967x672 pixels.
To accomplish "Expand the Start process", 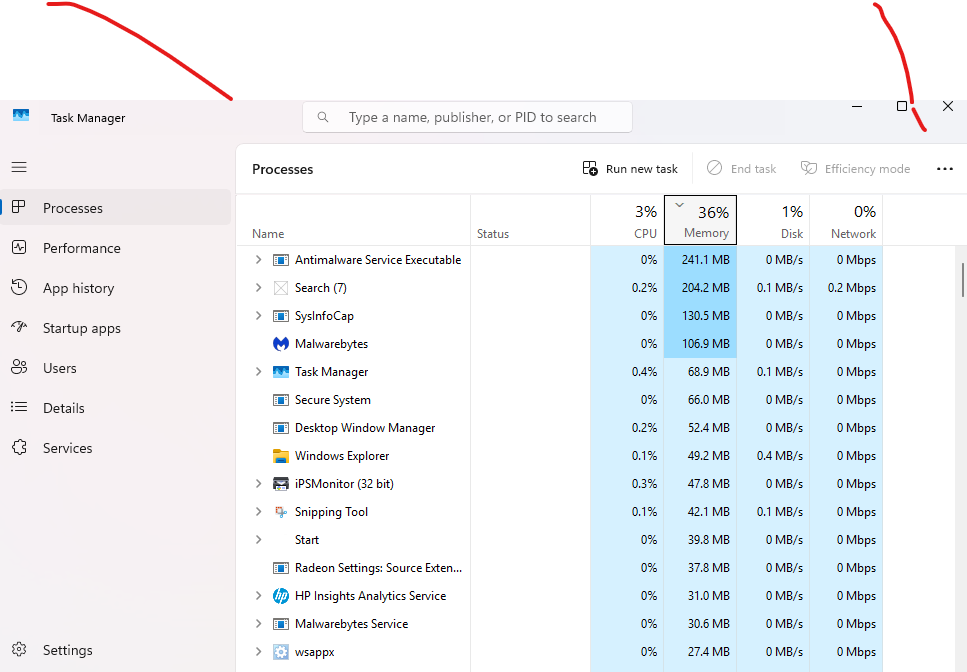I will tap(258, 539).
